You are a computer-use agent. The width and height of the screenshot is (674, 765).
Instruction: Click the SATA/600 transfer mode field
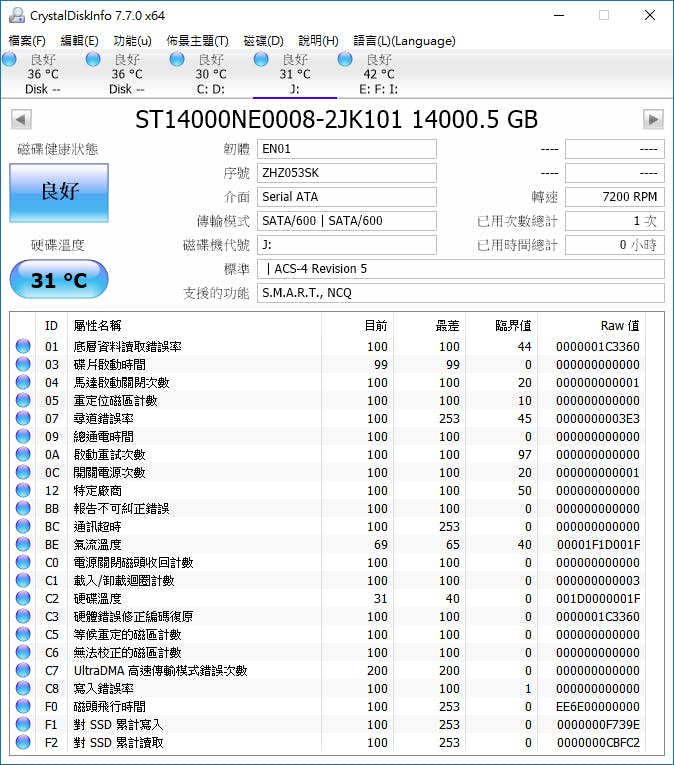coord(347,221)
